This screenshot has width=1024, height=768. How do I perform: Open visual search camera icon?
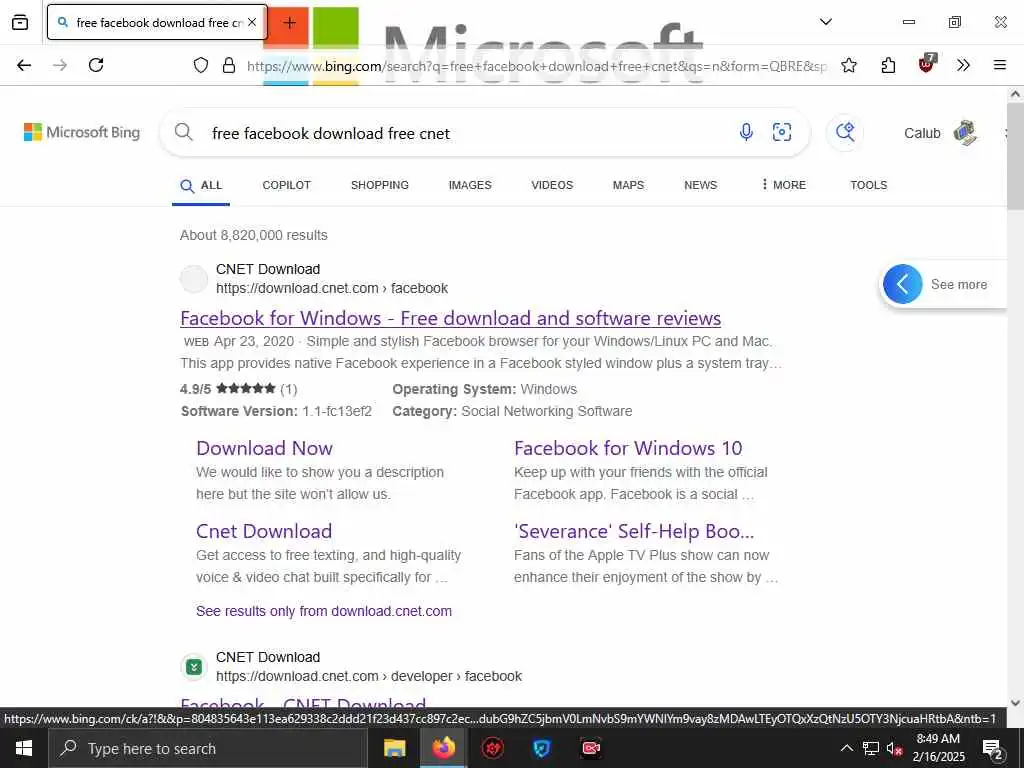tap(782, 133)
